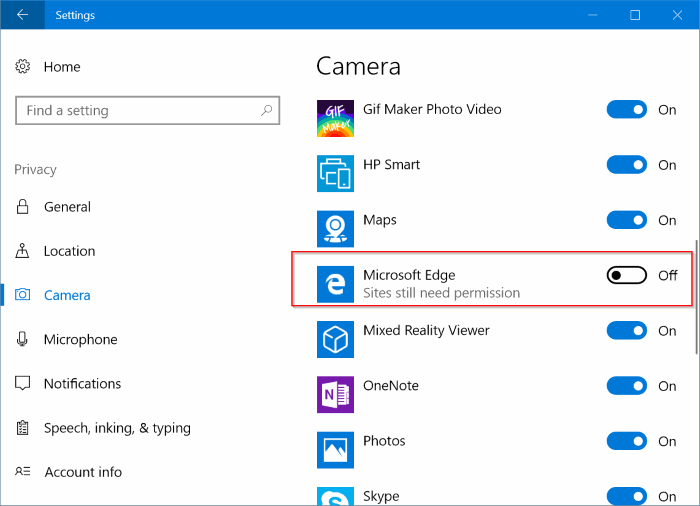Click the Skype app icon
This screenshot has width=700, height=506.
pyautogui.click(x=335, y=496)
